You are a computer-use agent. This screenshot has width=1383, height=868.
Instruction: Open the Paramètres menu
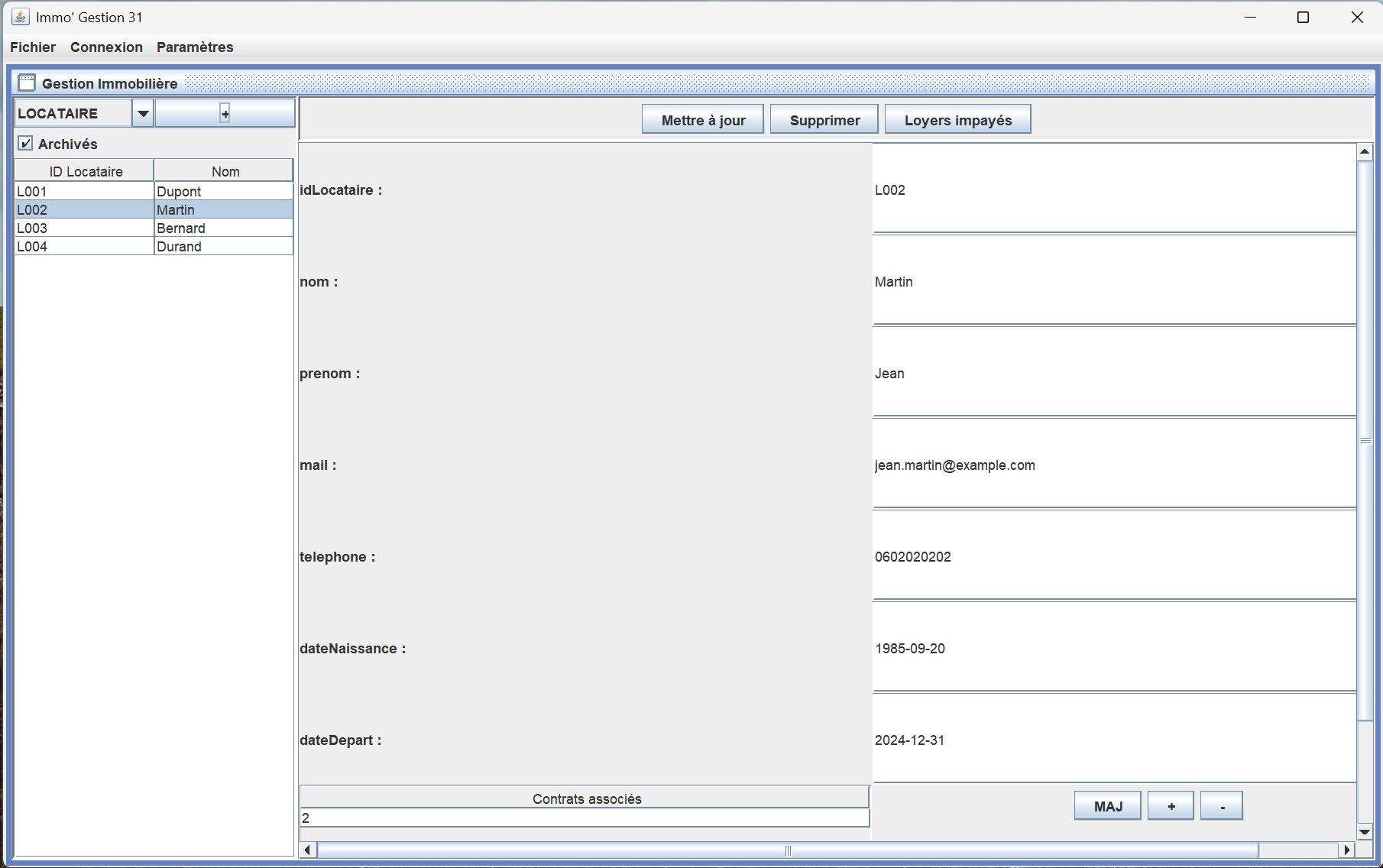195,47
